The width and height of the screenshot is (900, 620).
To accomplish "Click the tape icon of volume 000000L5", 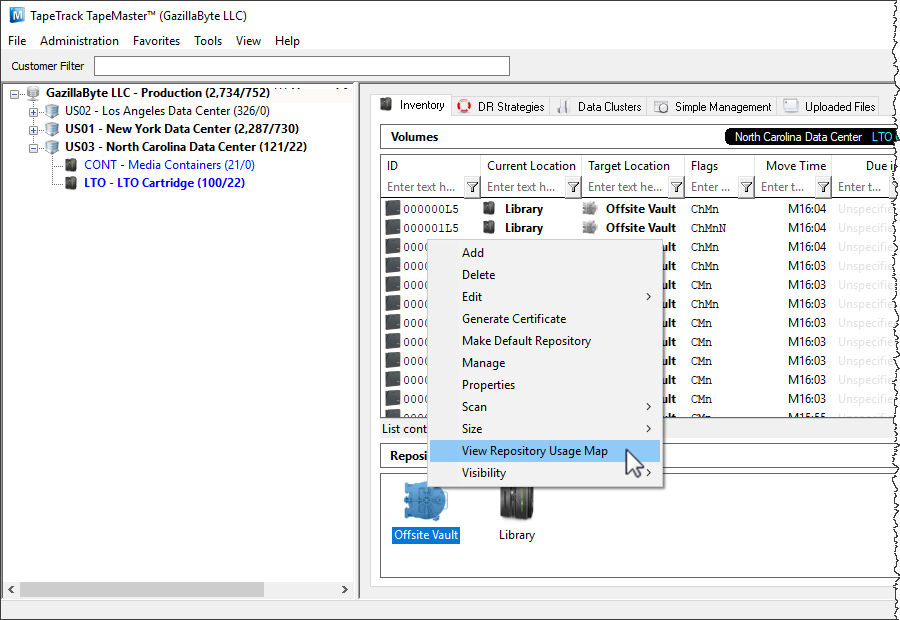I will 393,208.
